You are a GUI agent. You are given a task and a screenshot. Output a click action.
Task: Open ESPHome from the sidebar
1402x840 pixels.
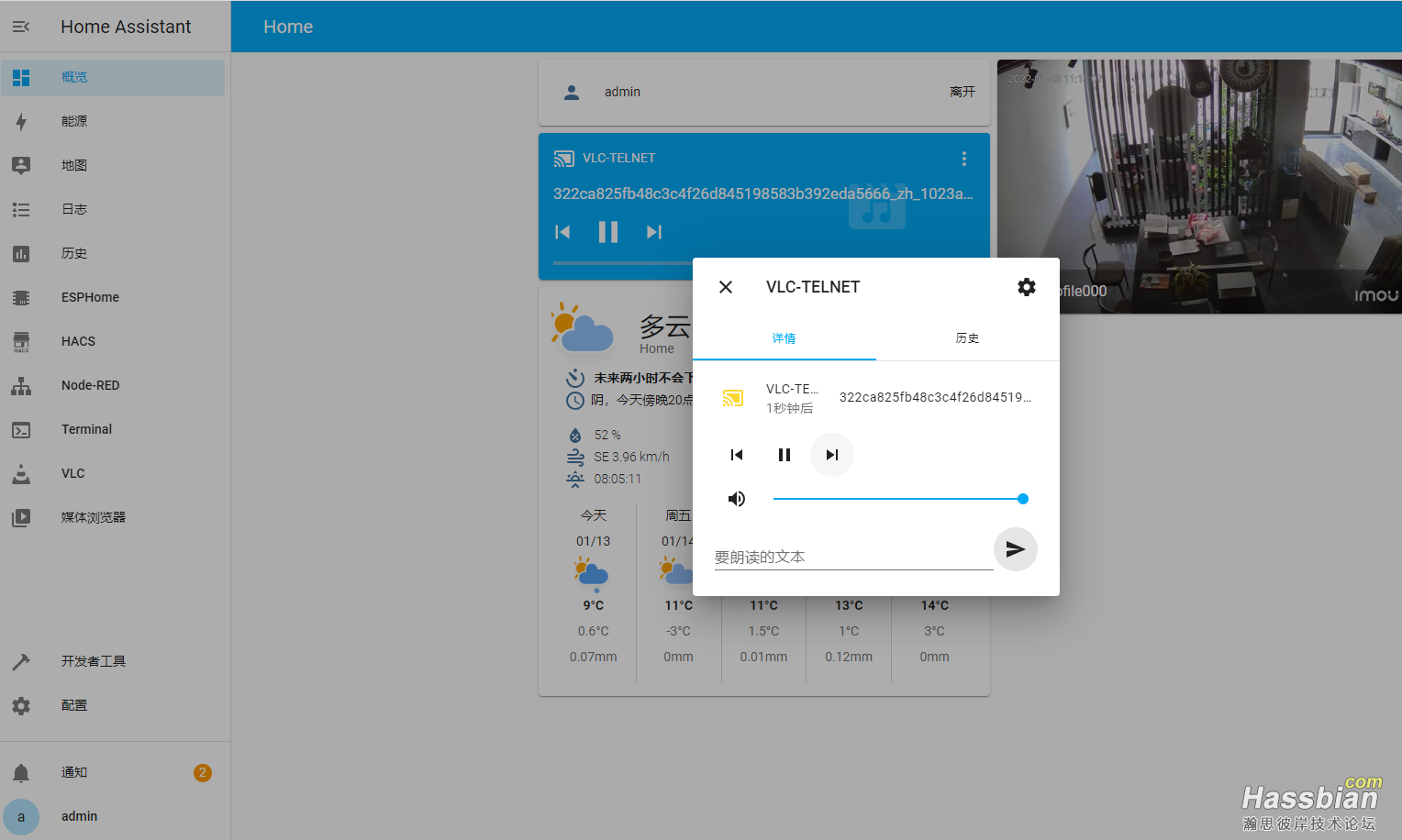tap(113, 297)
